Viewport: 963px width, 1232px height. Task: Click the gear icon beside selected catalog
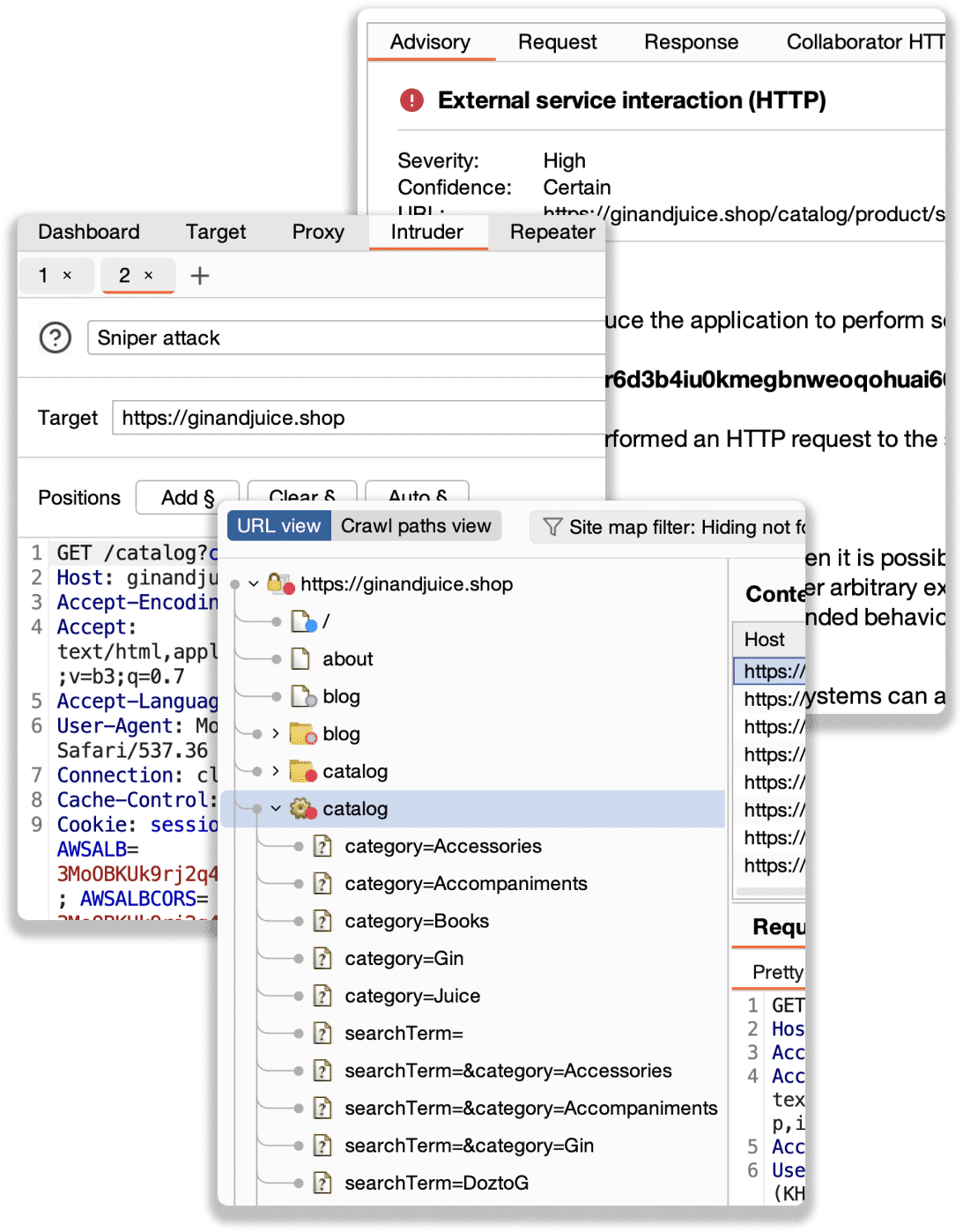tap(302, 808)
